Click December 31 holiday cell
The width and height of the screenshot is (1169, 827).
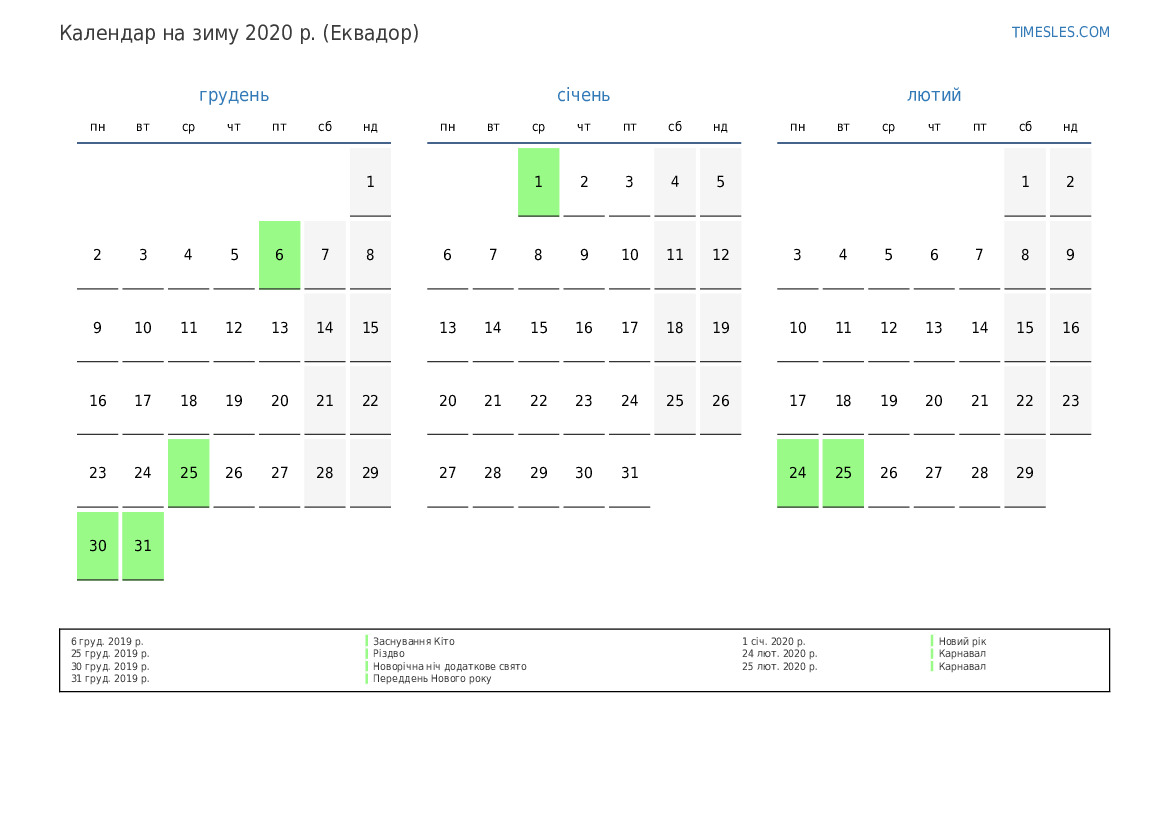tap(143, 546)
